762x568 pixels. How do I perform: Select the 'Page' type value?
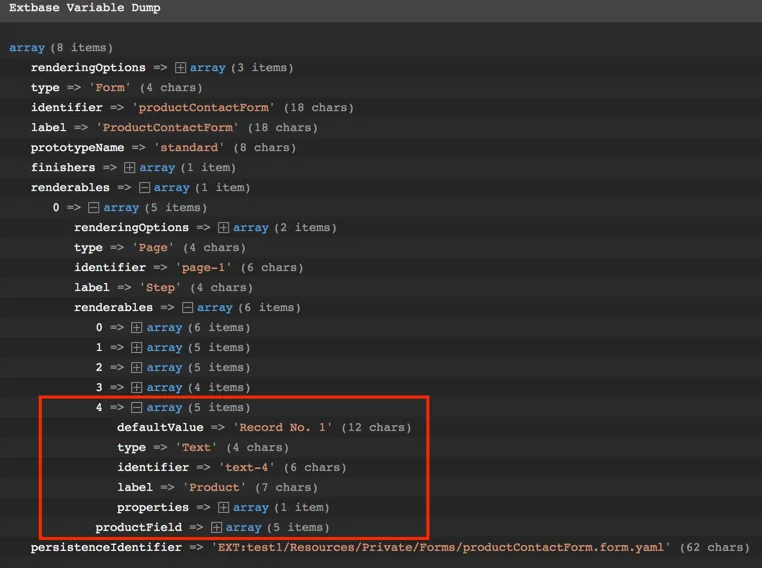[x=153, y=247]
